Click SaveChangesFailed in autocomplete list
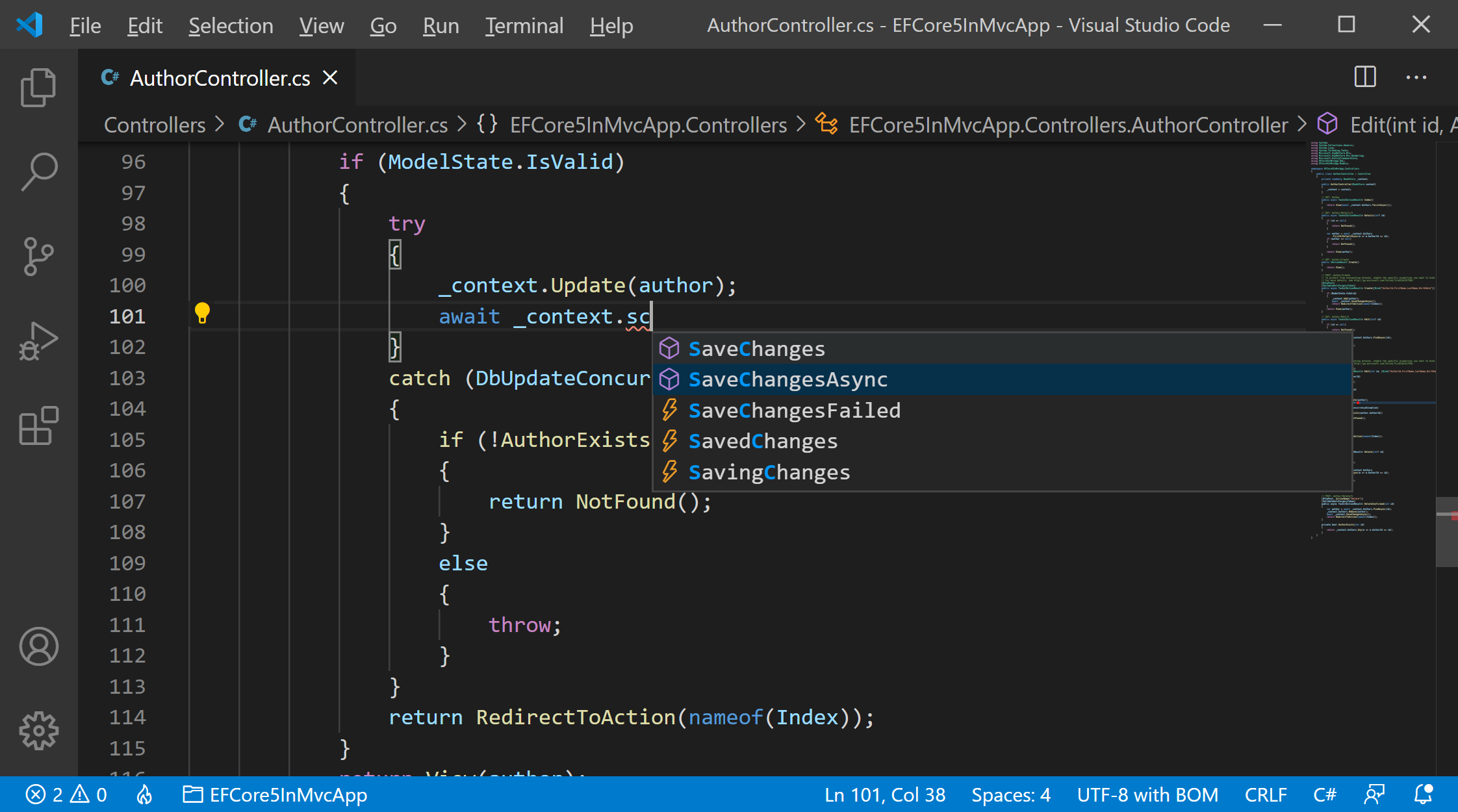 [x=795, y=410]
